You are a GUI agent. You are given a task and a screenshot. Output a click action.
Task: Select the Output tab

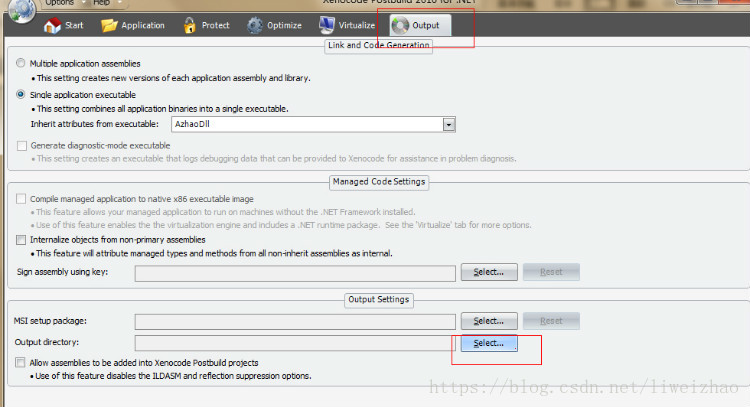(x=420, y=25)
